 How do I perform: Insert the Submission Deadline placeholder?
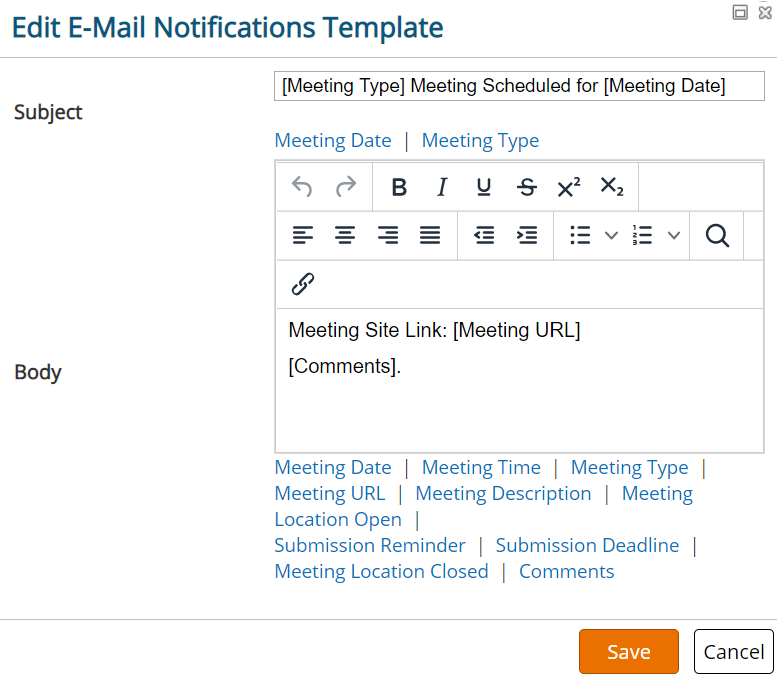[587, 545]
